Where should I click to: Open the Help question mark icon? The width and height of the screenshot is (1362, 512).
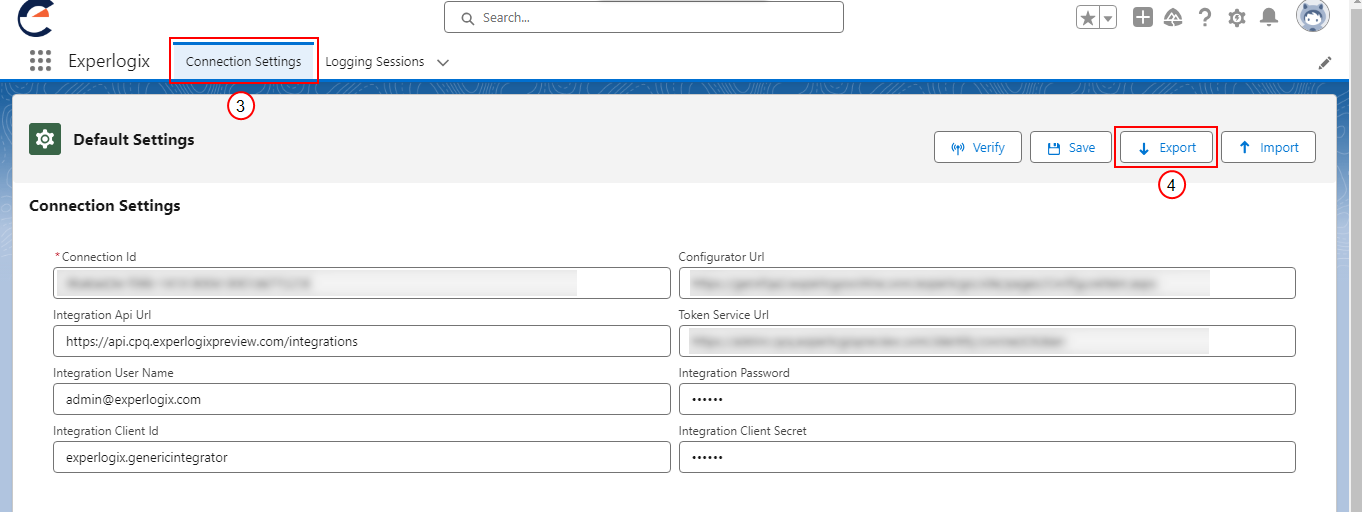pos(1205,17)
